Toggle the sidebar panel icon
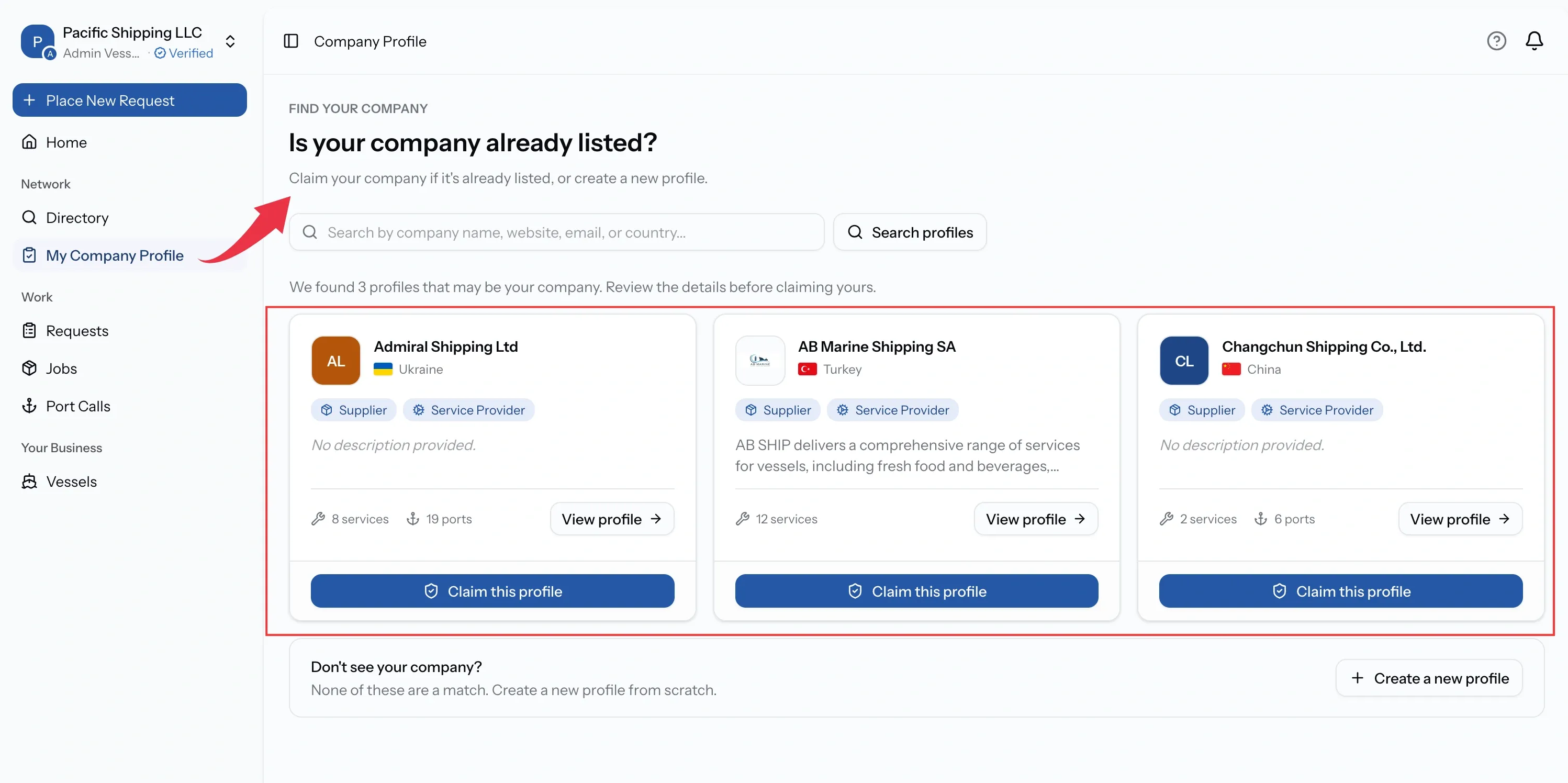The width and height of the screenshot is (1568, 783). click(x=291, y=41)
